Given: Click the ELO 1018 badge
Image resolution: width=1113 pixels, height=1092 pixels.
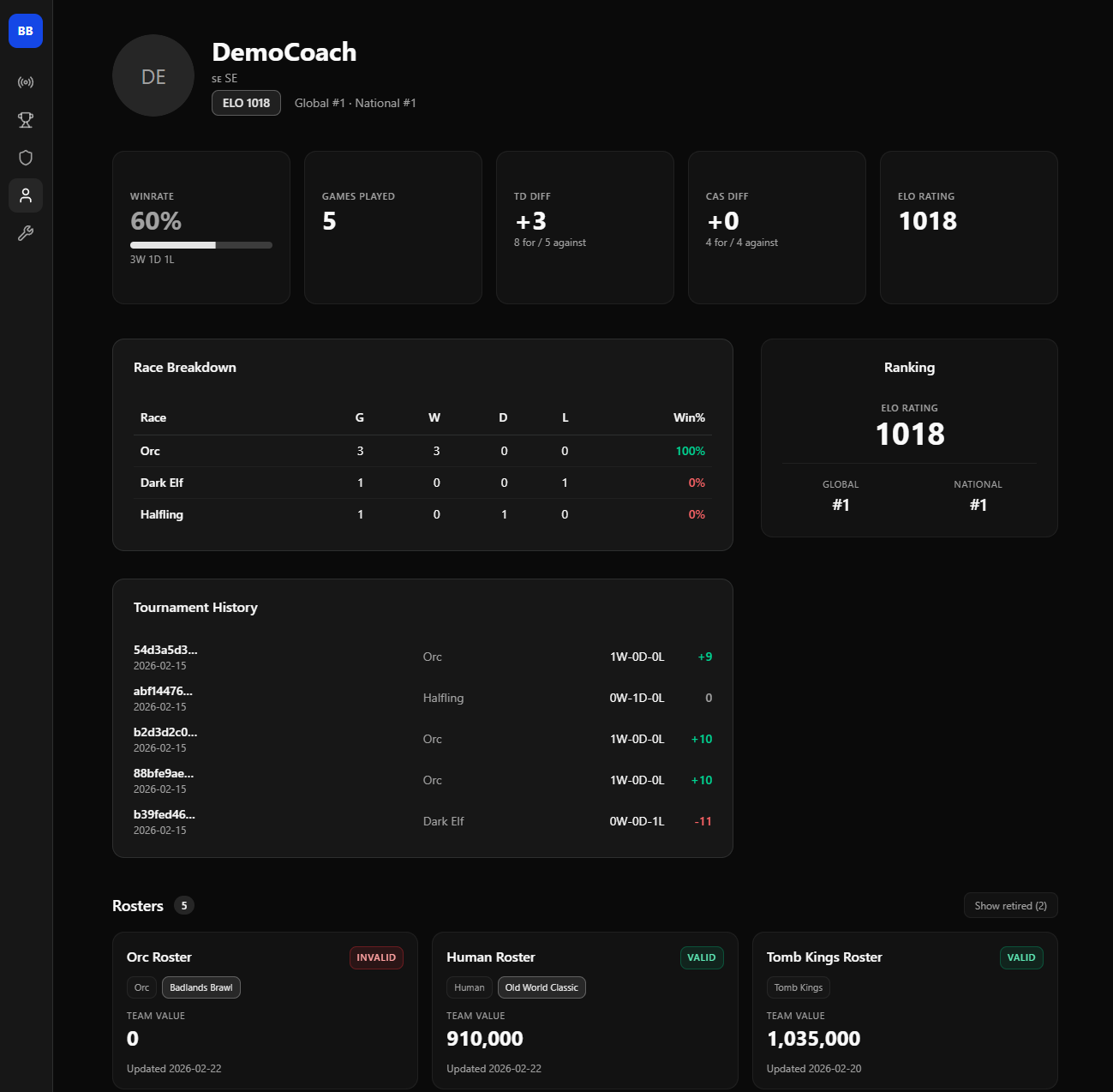Looking at the screenshot, I should click(x=246, y=103).
